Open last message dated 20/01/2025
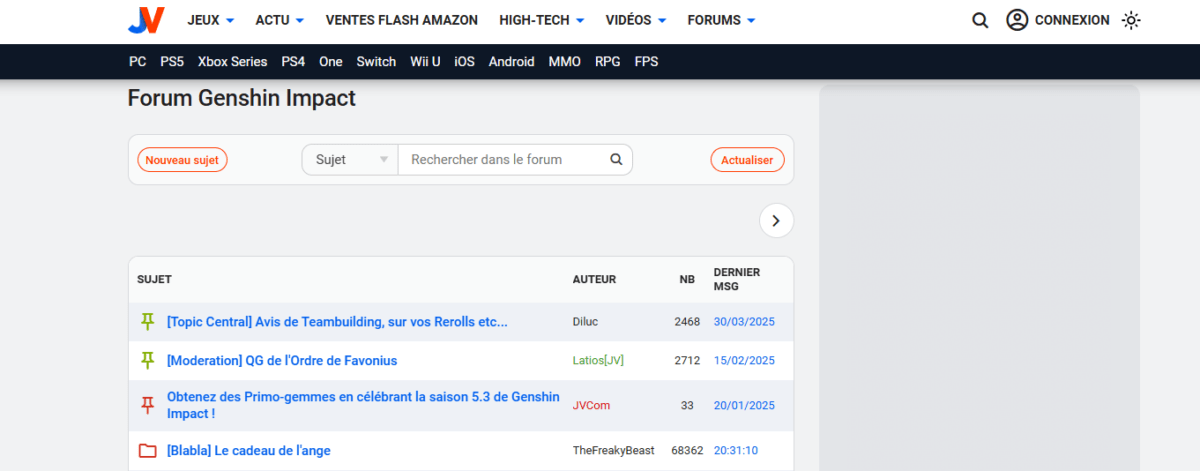The image size is (1200, 471). point(744,405)
